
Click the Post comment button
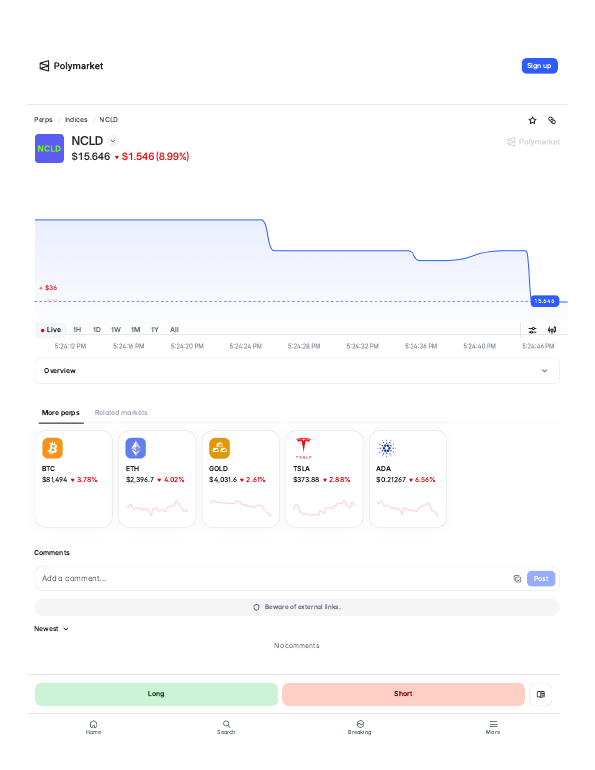point(541,578)
